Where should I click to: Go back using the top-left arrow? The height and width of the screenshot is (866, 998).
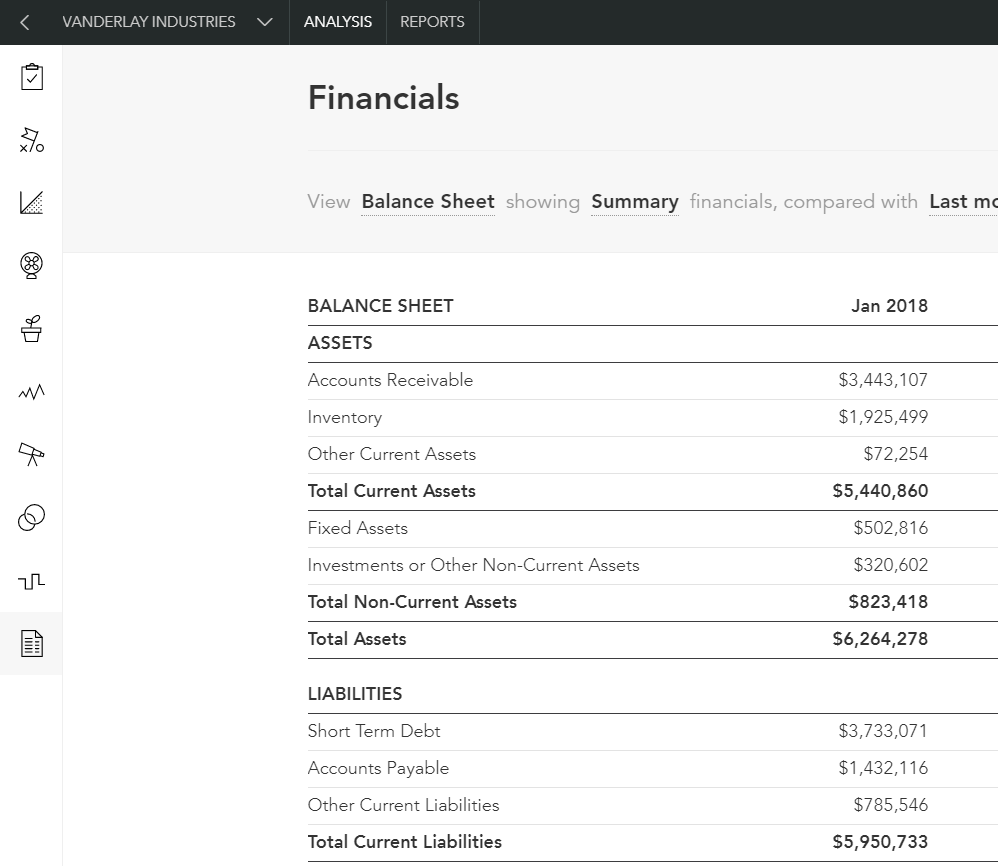click(x=24, y=22)
